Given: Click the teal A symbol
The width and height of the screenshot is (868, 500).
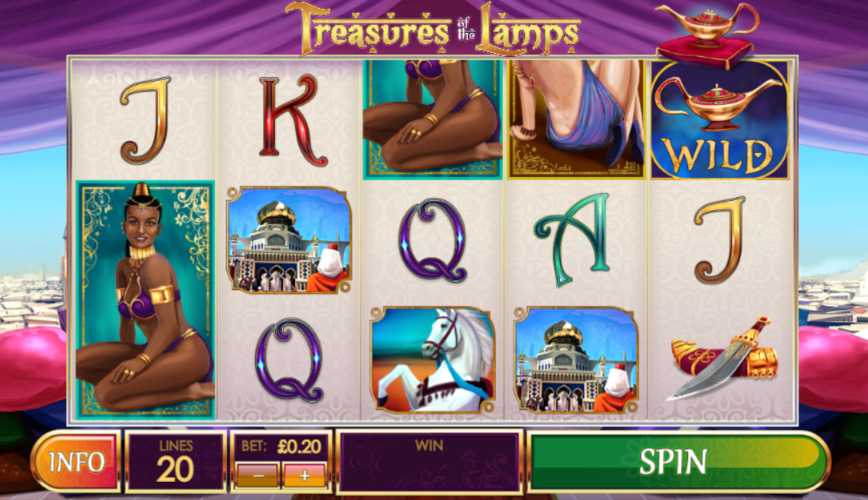Looking at the screenshot, I should [x=572, y=240].
